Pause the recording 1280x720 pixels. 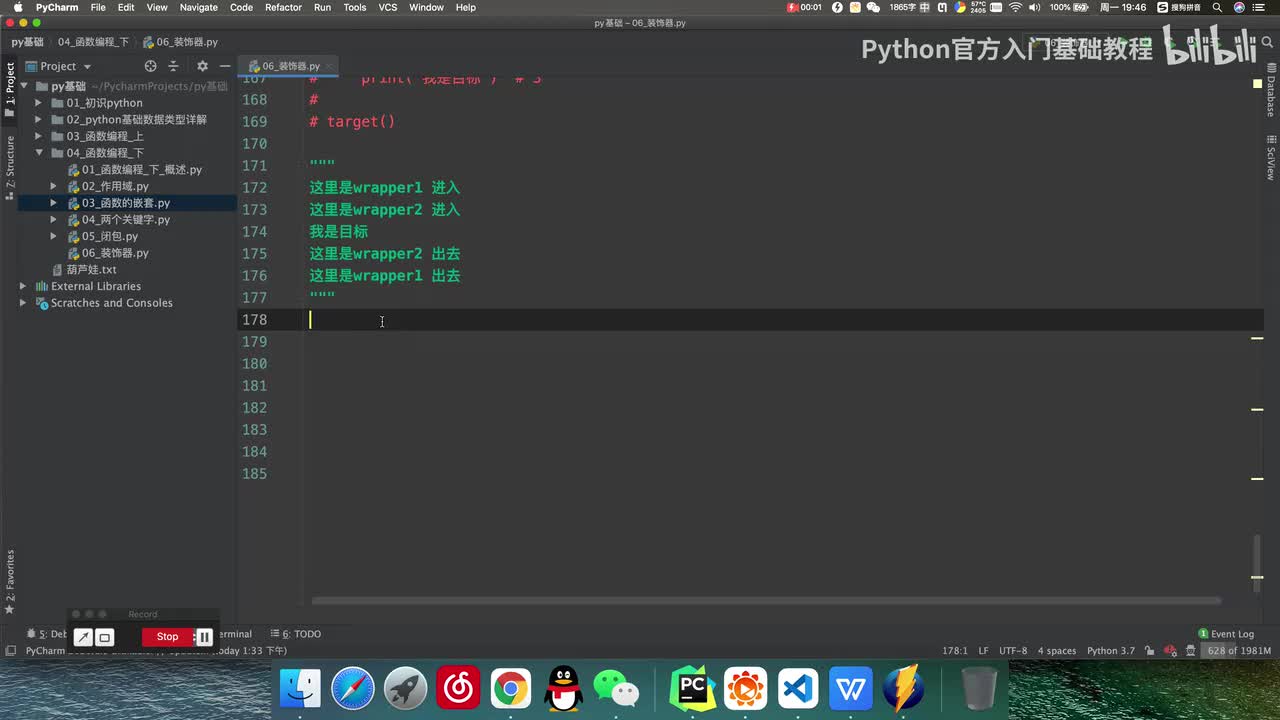tap(204, 637)
